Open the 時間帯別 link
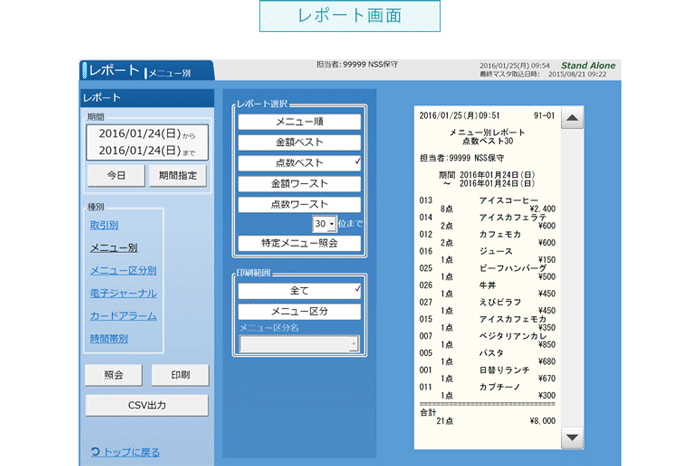The height and width of the screenshot is (466, 700). [x=109, y=339]
